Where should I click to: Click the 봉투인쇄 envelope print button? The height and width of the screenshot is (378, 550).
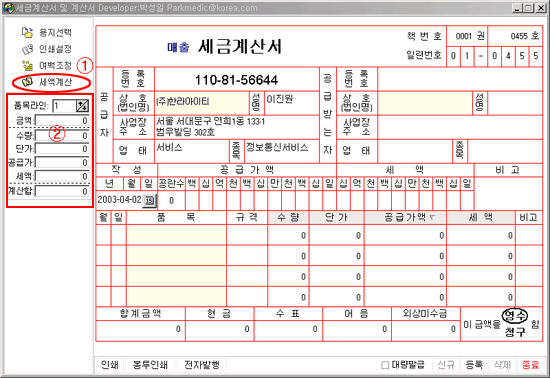[x=150, y=365]
